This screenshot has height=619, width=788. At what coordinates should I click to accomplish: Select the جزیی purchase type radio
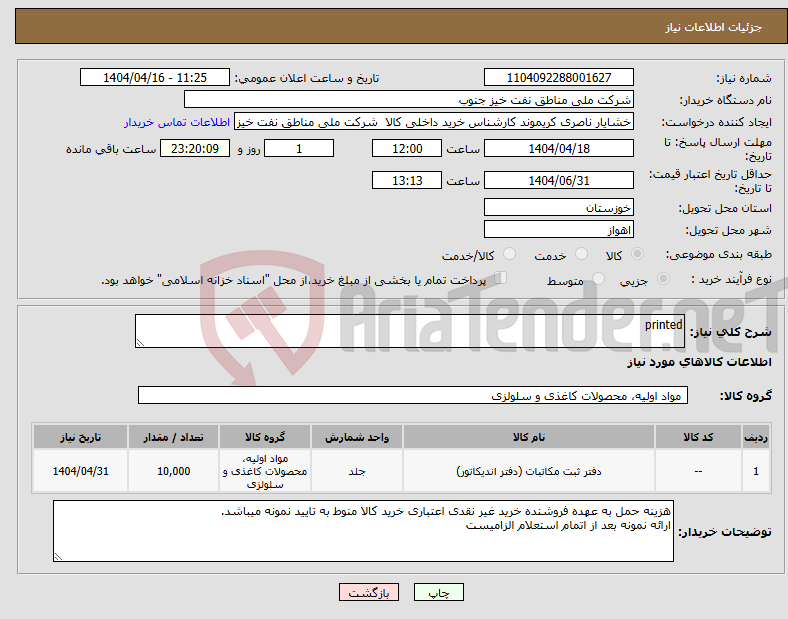pyautogui.click(x=663, y=278)
